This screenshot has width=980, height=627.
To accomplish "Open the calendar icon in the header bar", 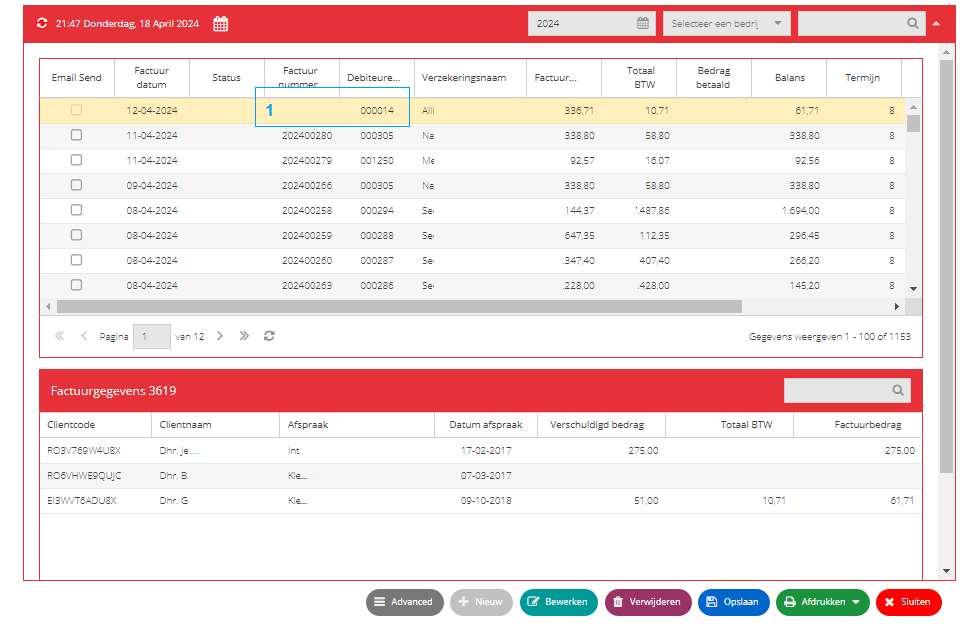I will [x=221, y=24].
